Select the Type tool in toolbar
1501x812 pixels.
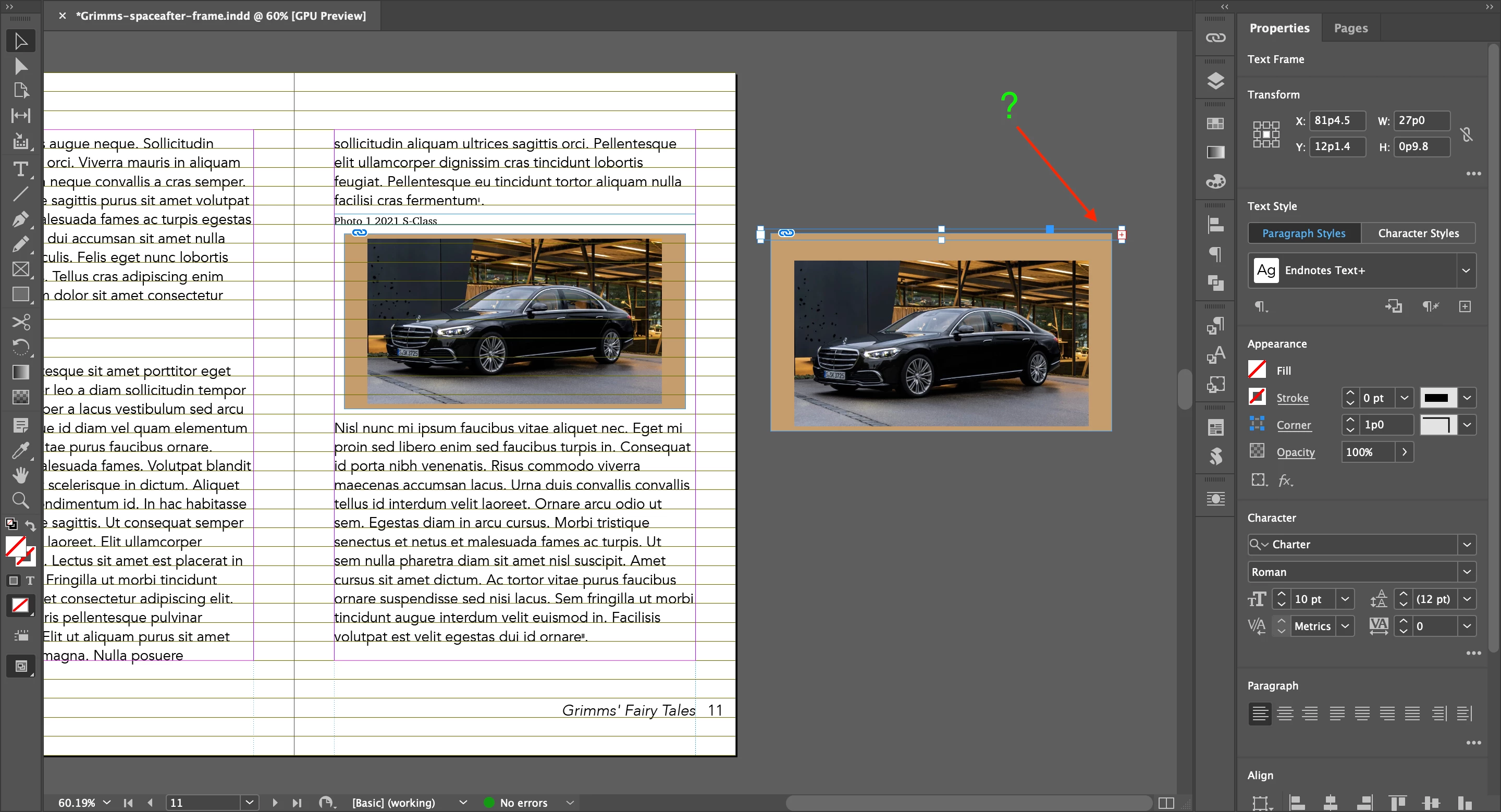20,169
